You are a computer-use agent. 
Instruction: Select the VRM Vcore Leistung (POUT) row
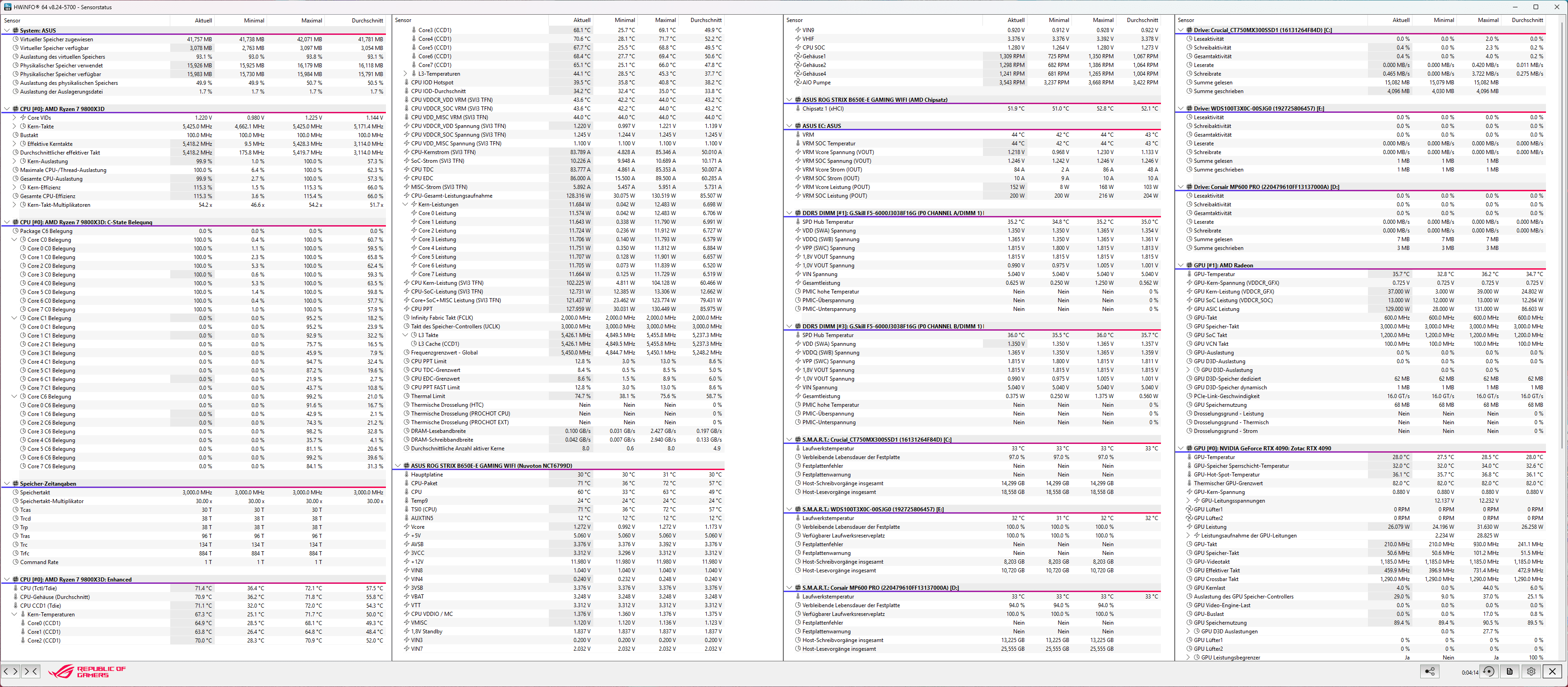pyautogui.click(x=973, y=187)
